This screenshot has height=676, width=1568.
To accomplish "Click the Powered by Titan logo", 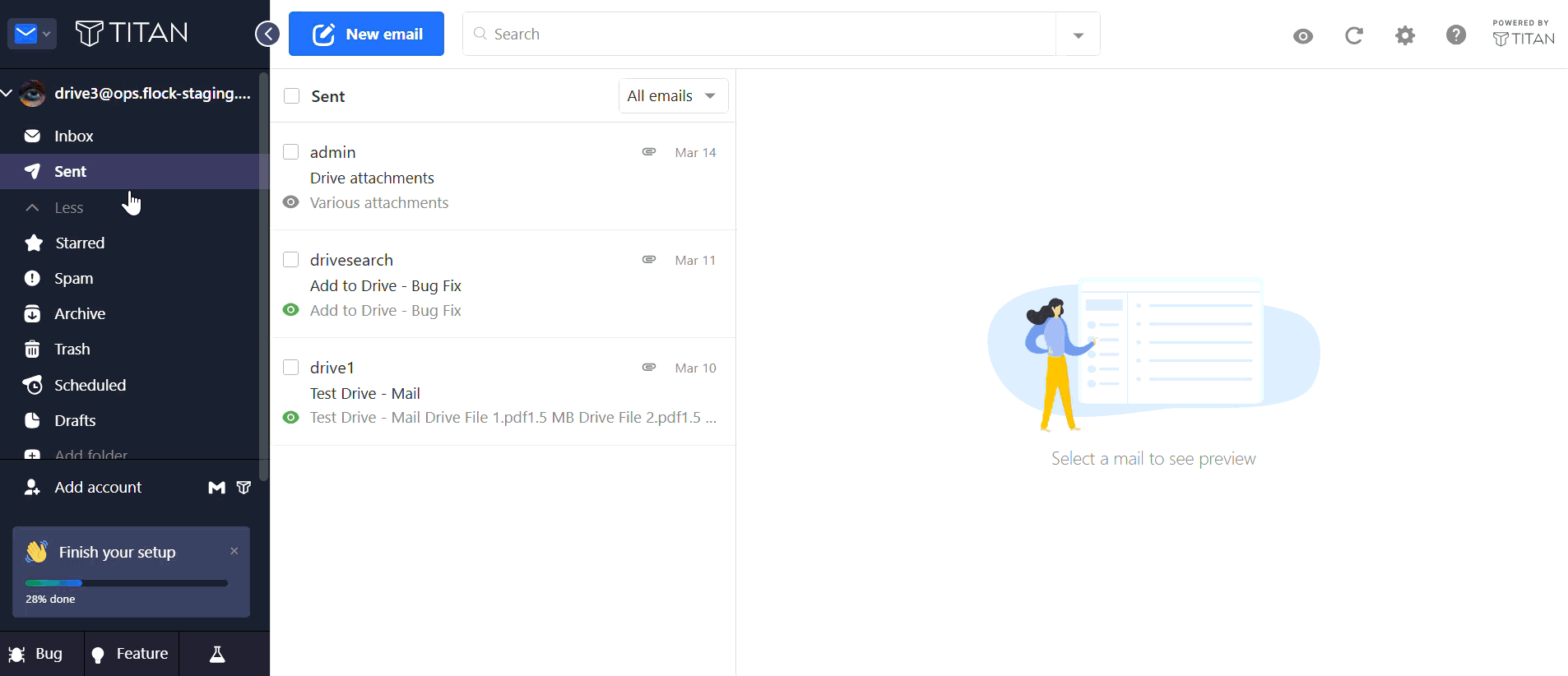I will pyautogui.click(x=1524, y=34).
